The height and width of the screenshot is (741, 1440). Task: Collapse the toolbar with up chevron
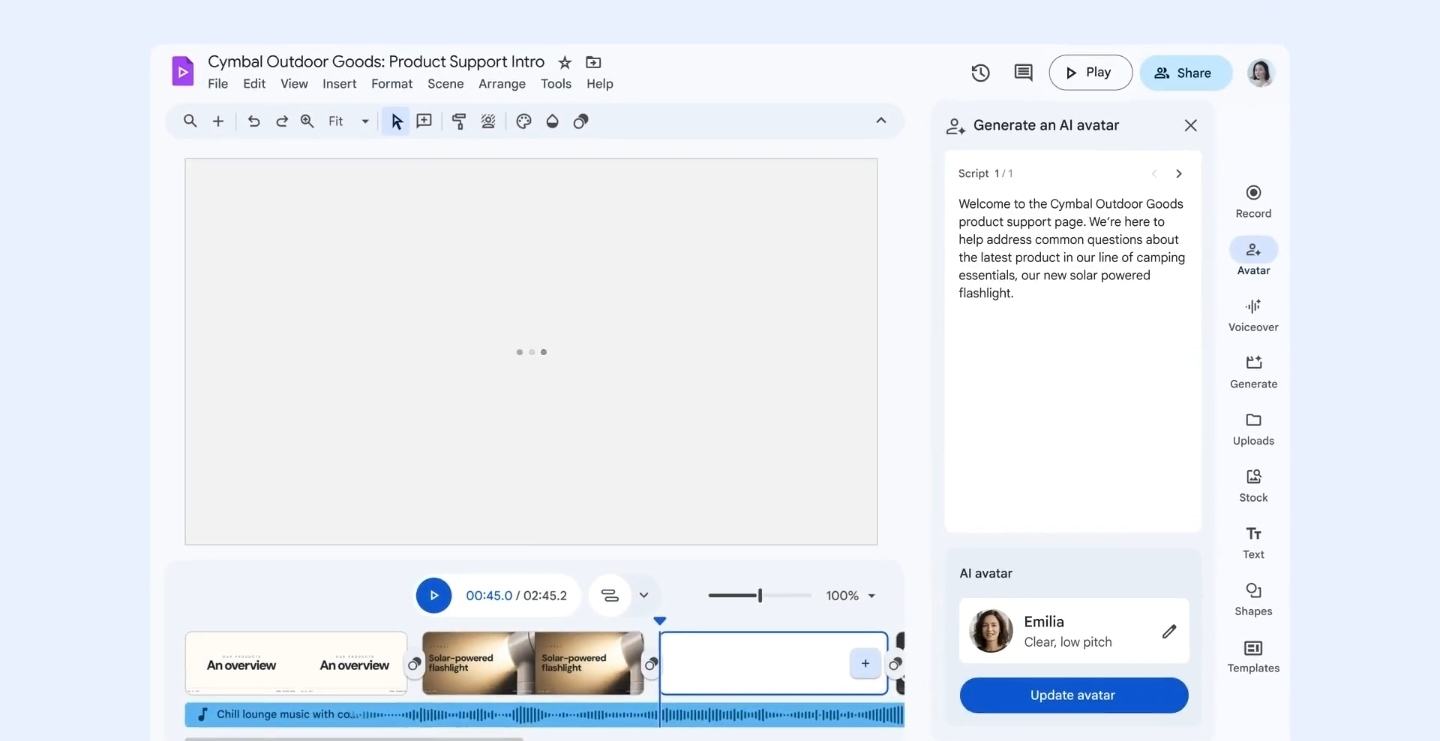881,120
